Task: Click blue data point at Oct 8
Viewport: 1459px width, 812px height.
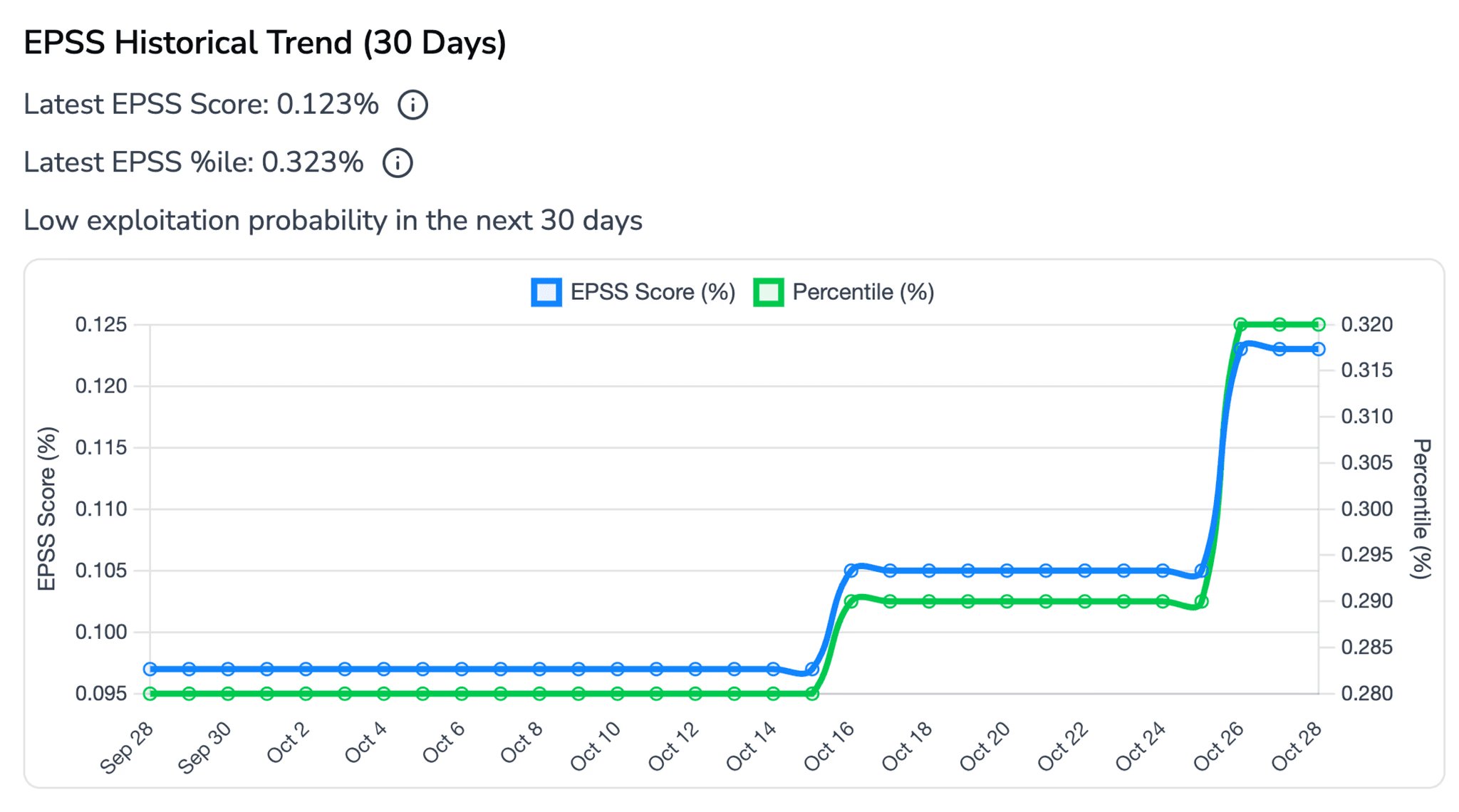Action: [x=539, y=669]
